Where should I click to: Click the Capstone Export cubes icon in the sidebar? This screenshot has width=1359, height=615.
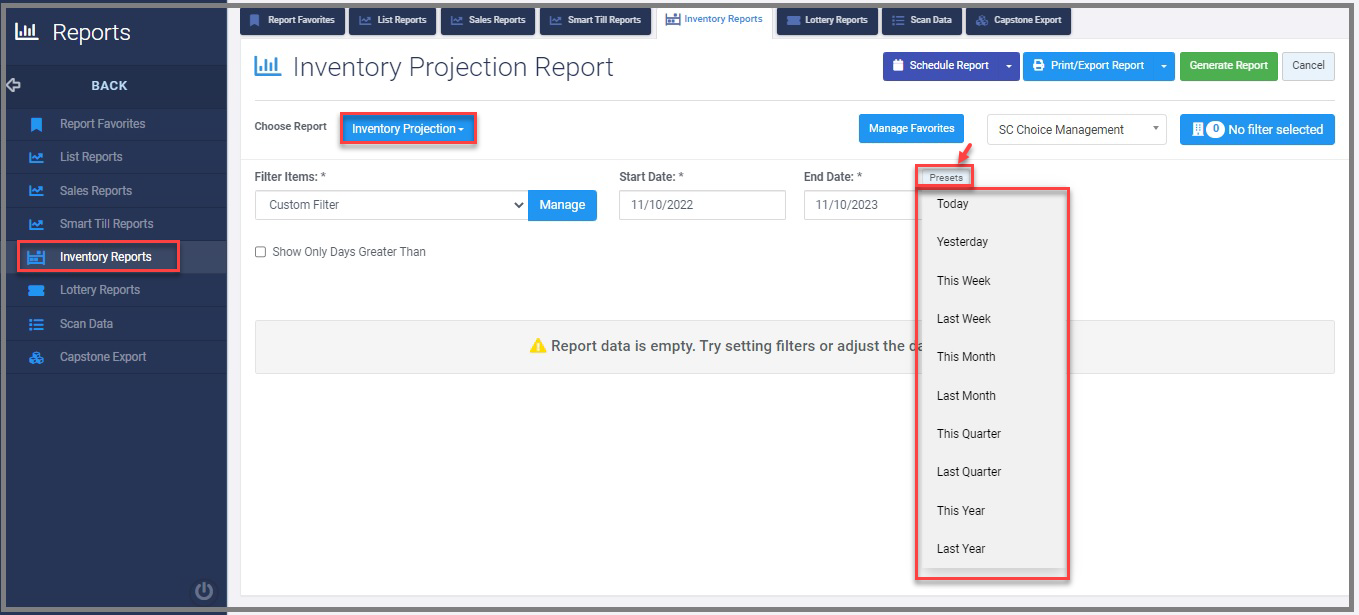point(36,357)
